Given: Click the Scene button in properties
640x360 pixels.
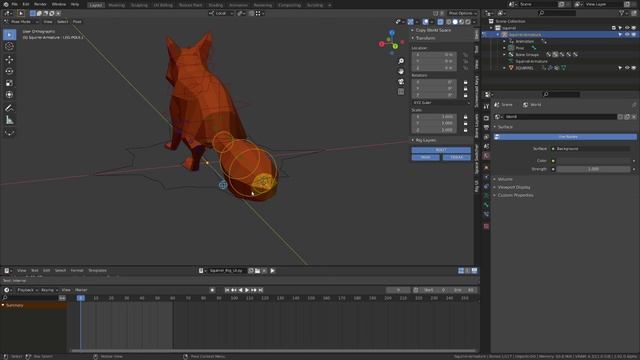Looking at the screenshot, I should (504, 105).
